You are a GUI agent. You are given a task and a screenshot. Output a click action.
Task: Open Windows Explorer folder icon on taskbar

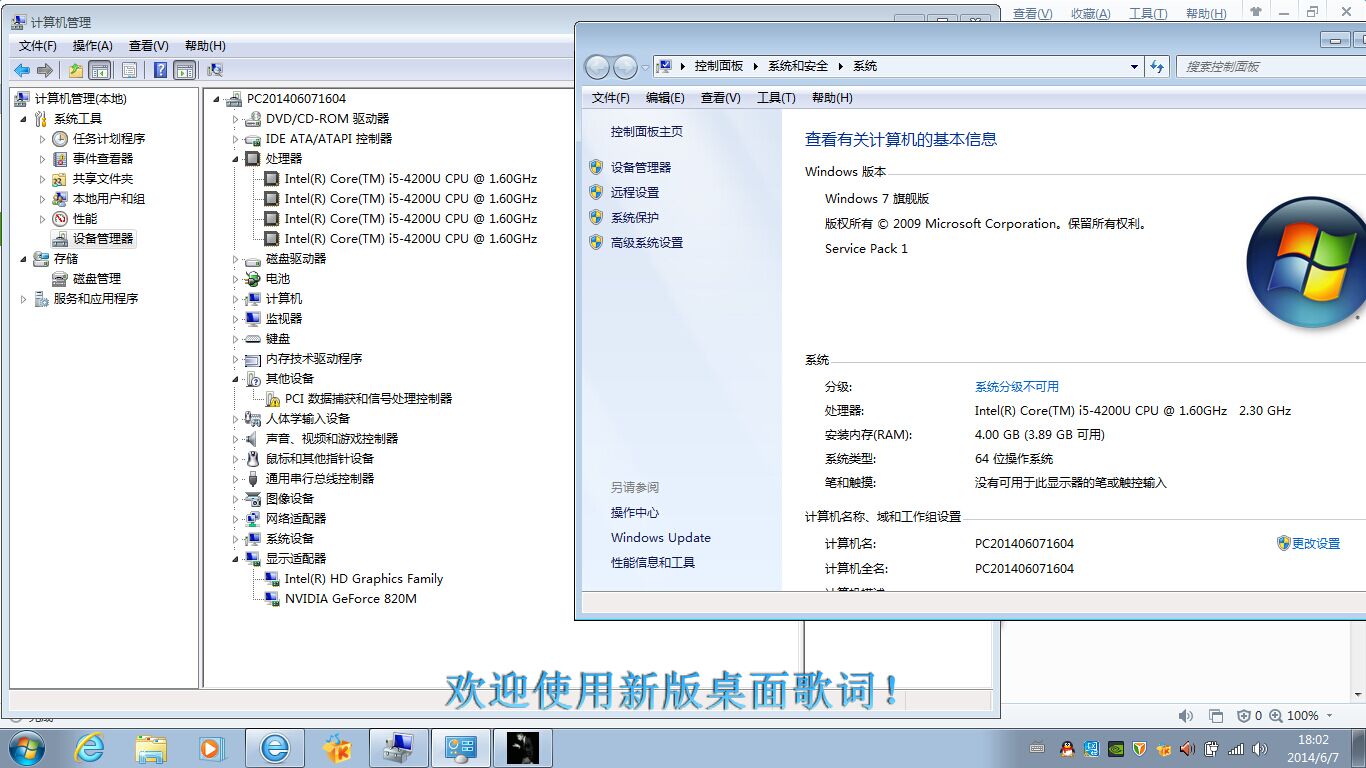(x=151, y=747)
